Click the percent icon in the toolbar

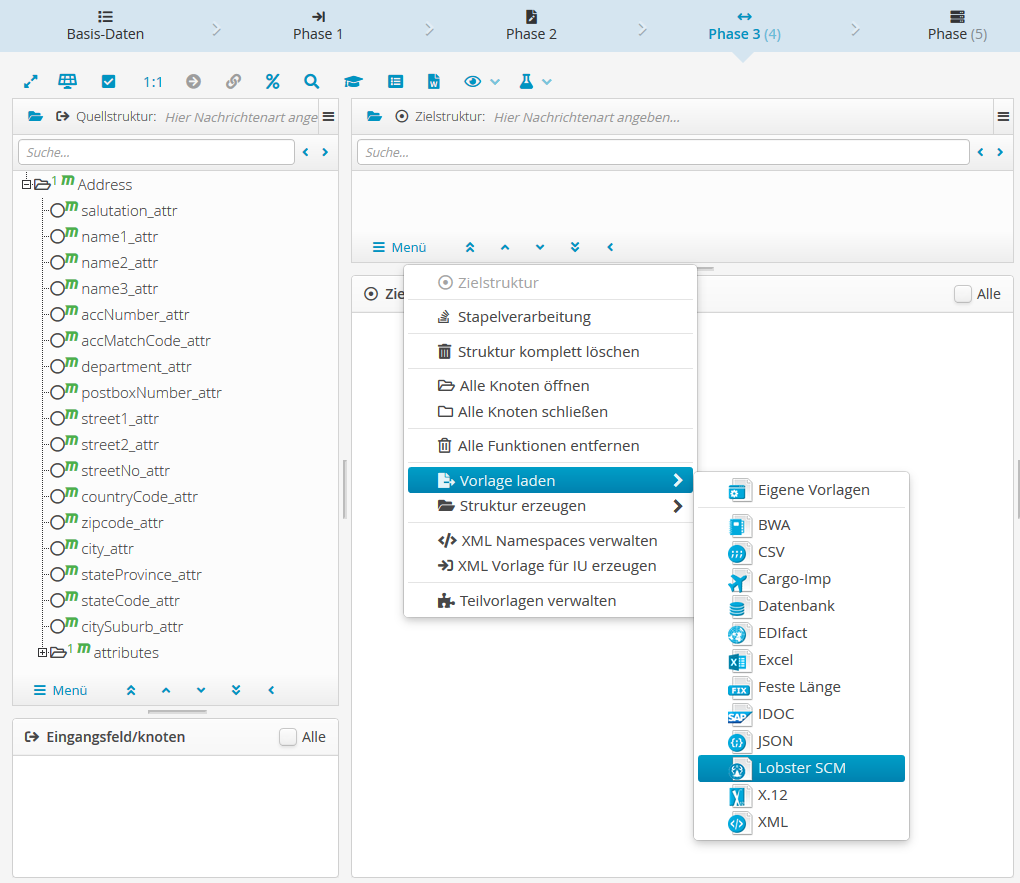coord(272,82)
